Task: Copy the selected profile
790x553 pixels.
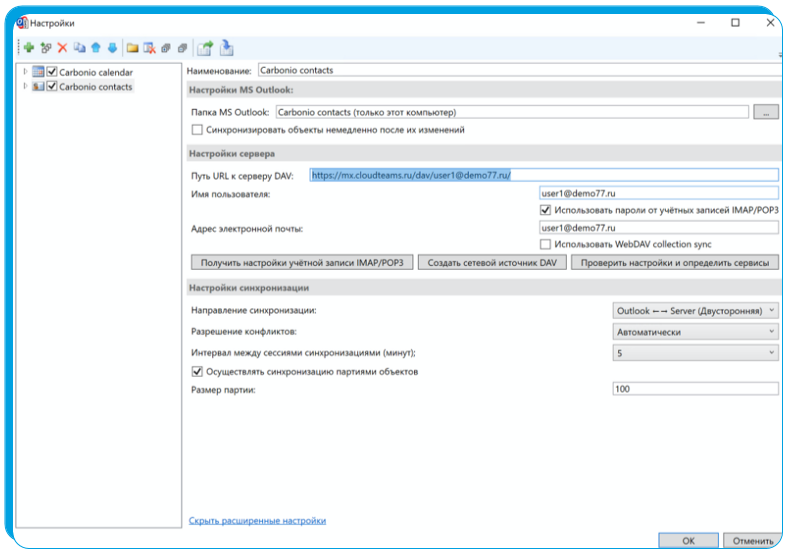Action: coord(80,48)
